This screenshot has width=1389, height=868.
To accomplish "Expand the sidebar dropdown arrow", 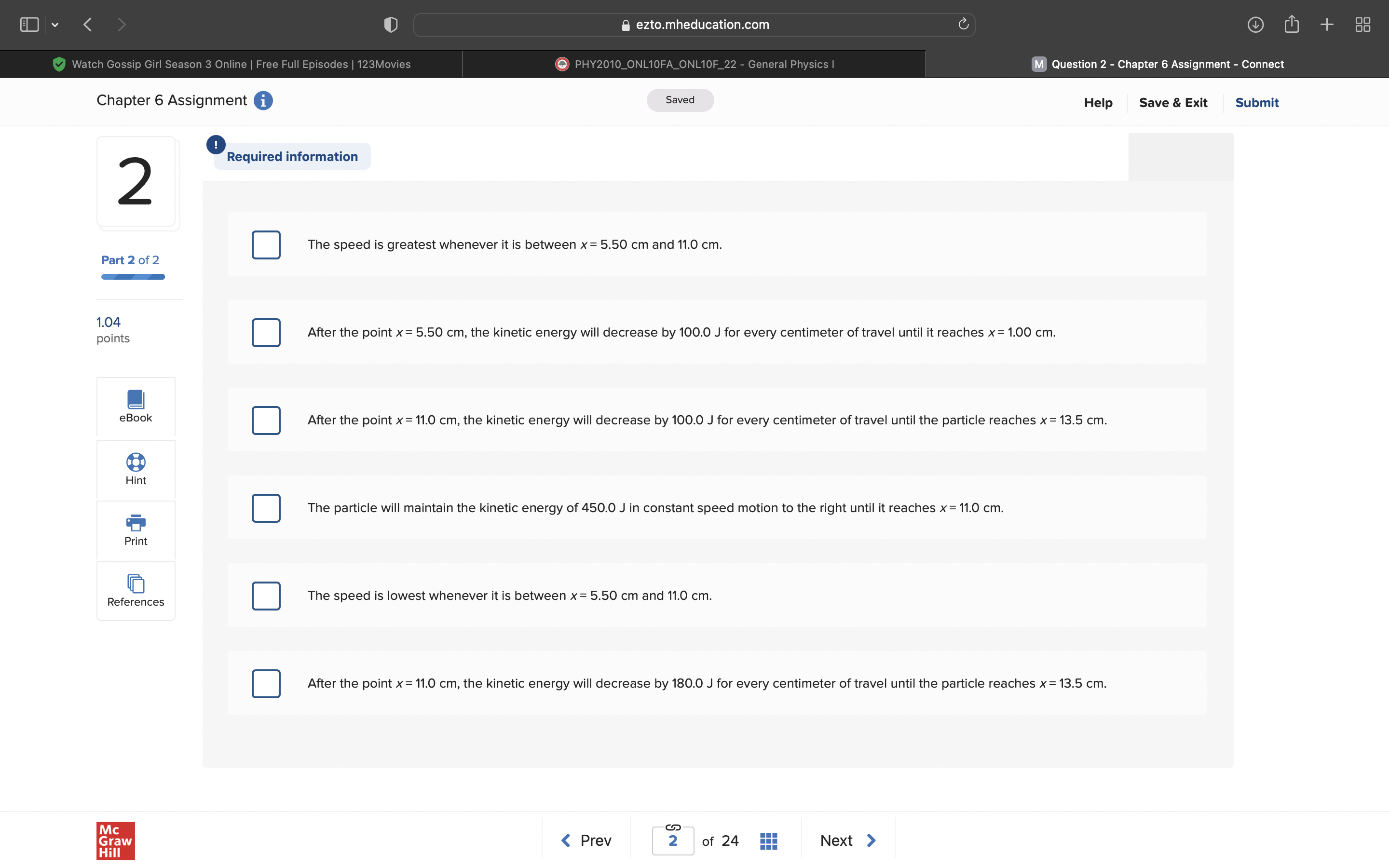I will coord(55,24).
